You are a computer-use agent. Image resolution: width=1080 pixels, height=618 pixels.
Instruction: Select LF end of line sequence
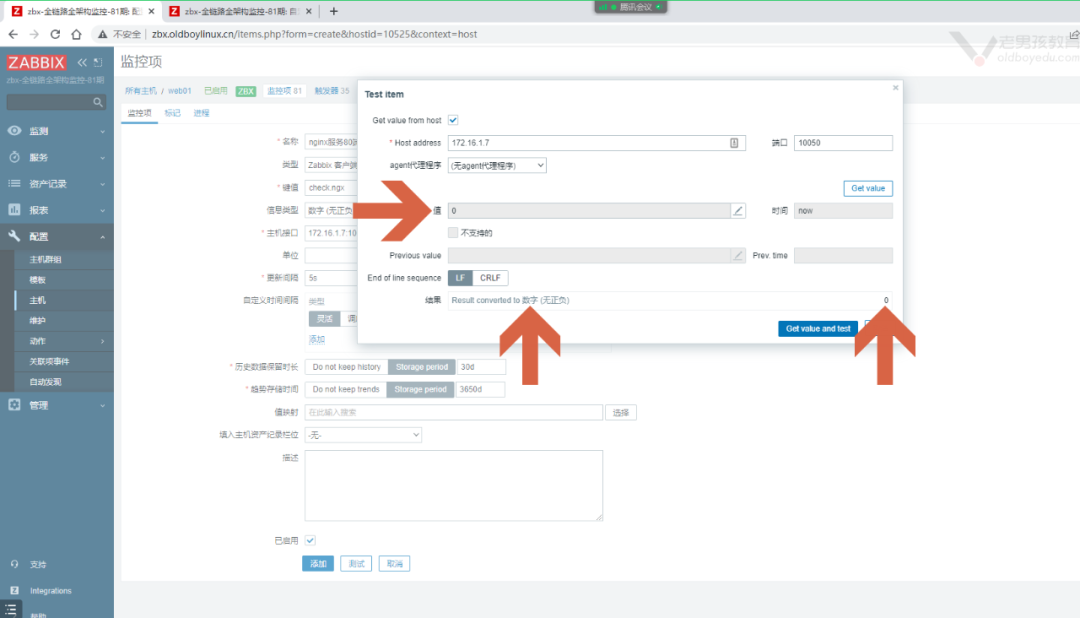click(460, 278)
